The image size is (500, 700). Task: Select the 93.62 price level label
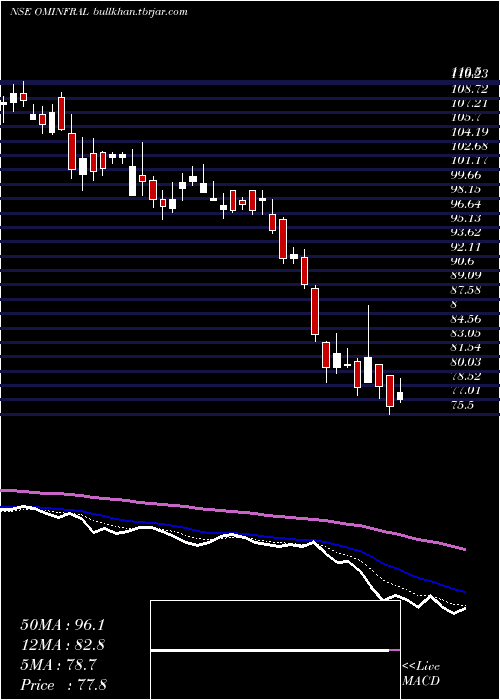pos(468,232)
